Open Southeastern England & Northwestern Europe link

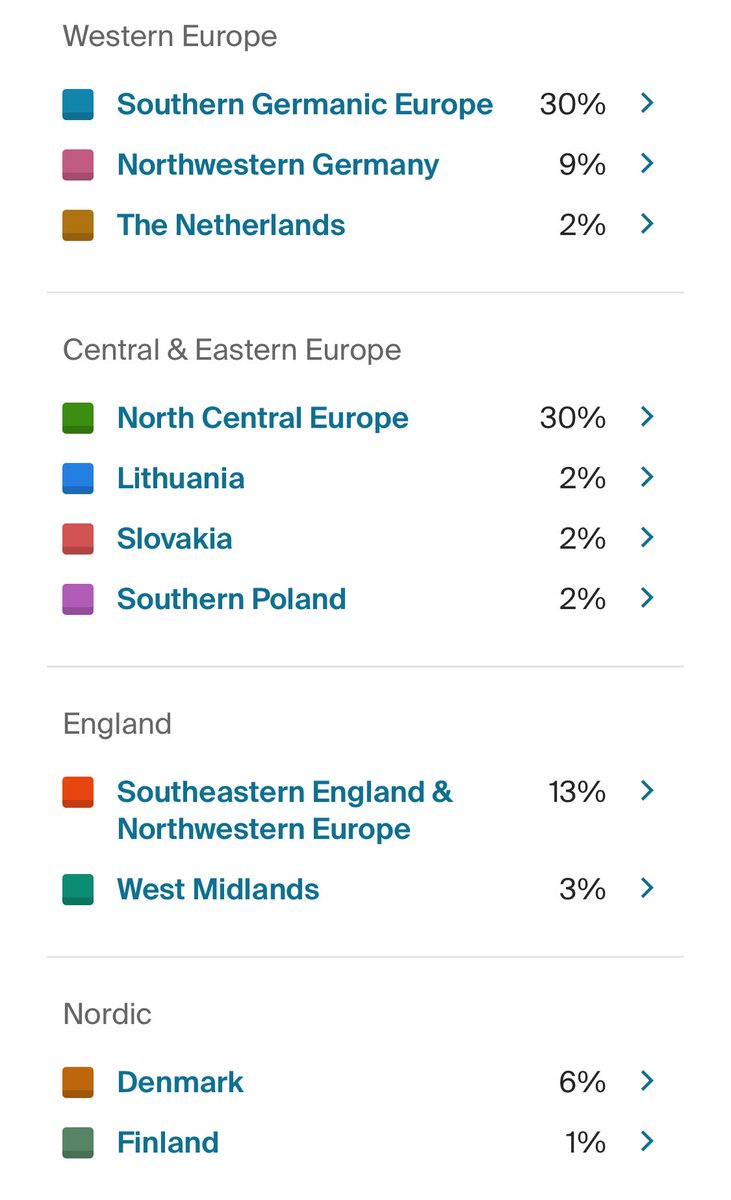[x=285, y=810]
